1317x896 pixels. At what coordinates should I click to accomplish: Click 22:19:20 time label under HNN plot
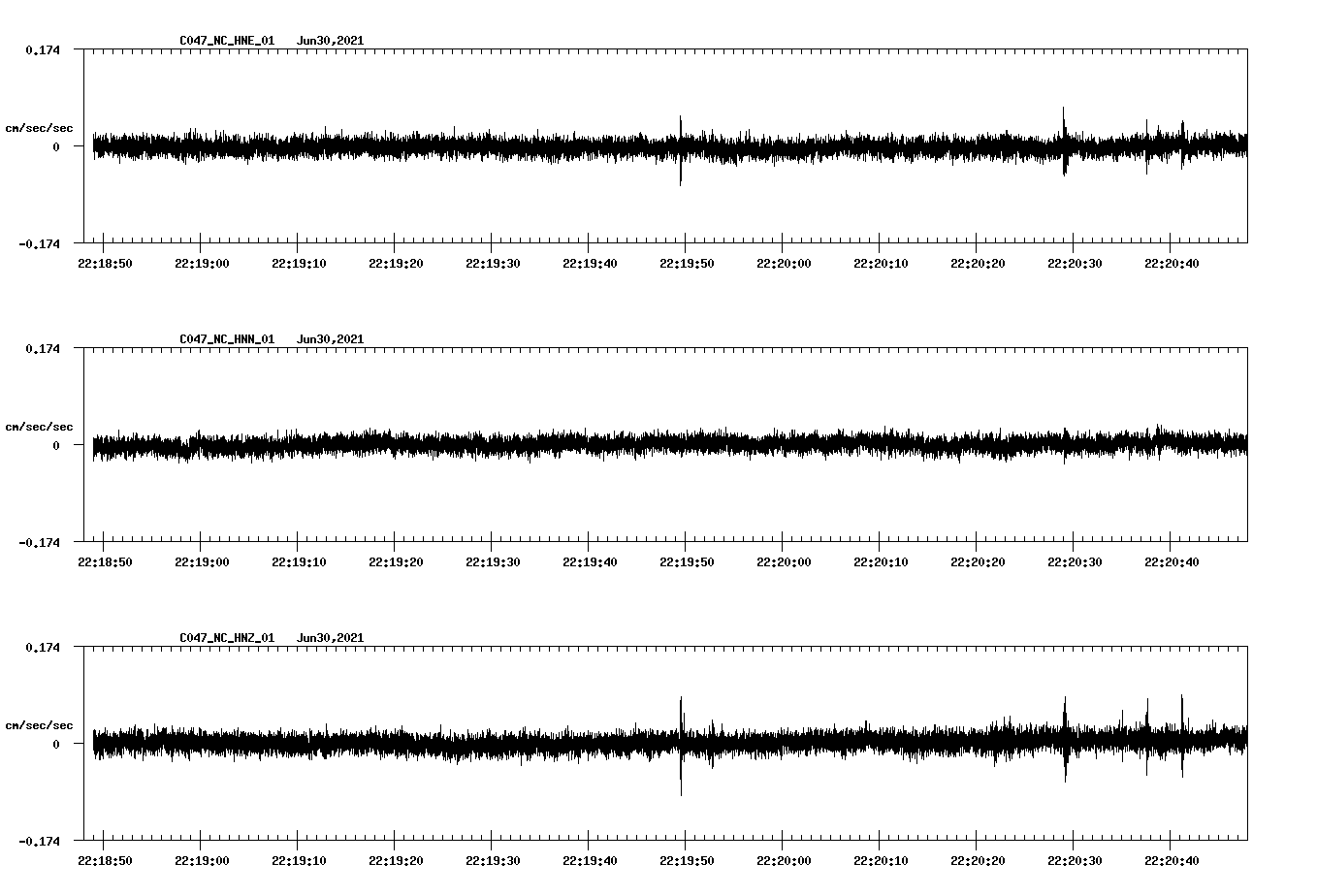pos(396,562)
